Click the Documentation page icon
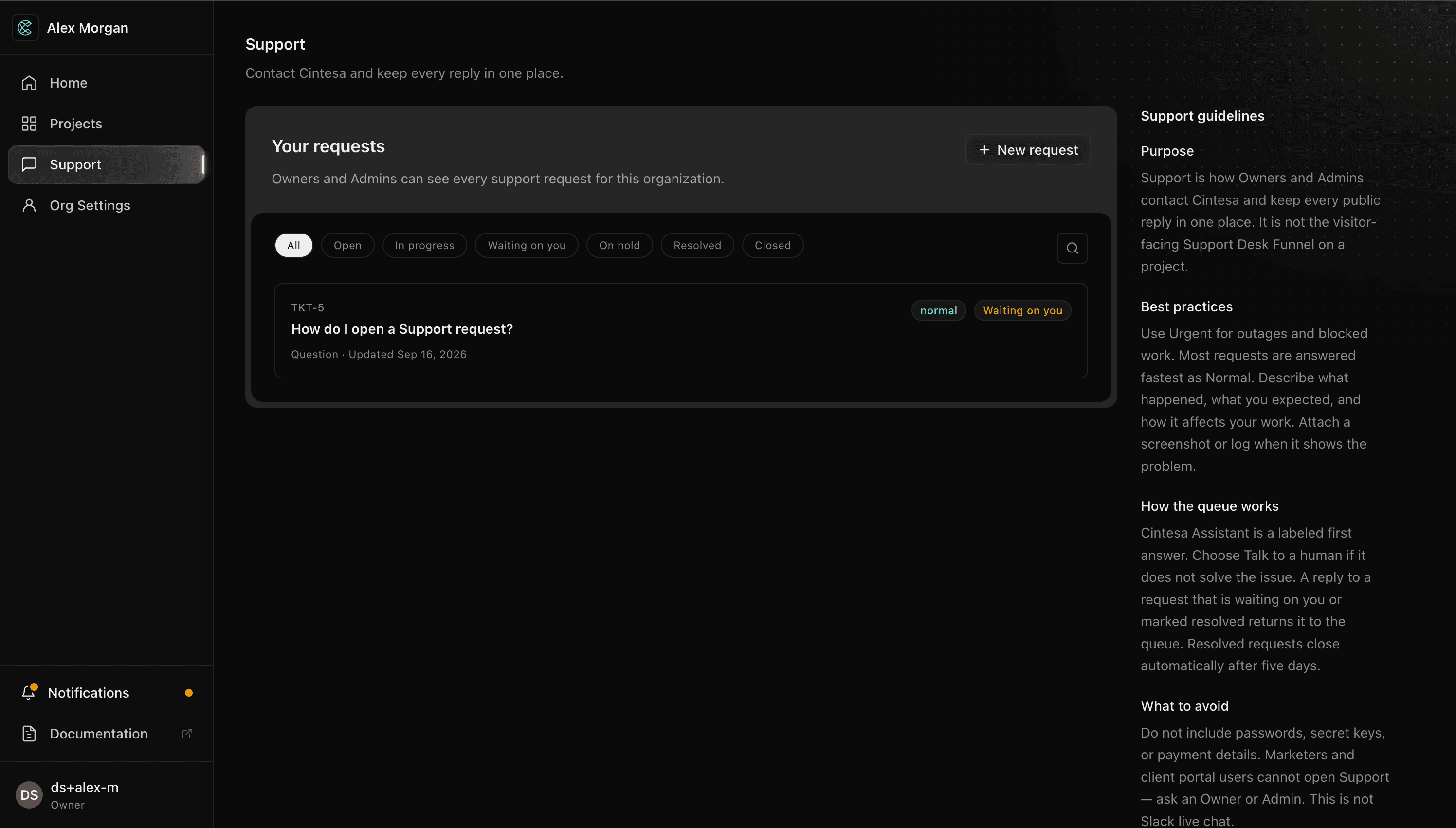1456x828 pixels. pyautogui.click(x=29, y=734)
